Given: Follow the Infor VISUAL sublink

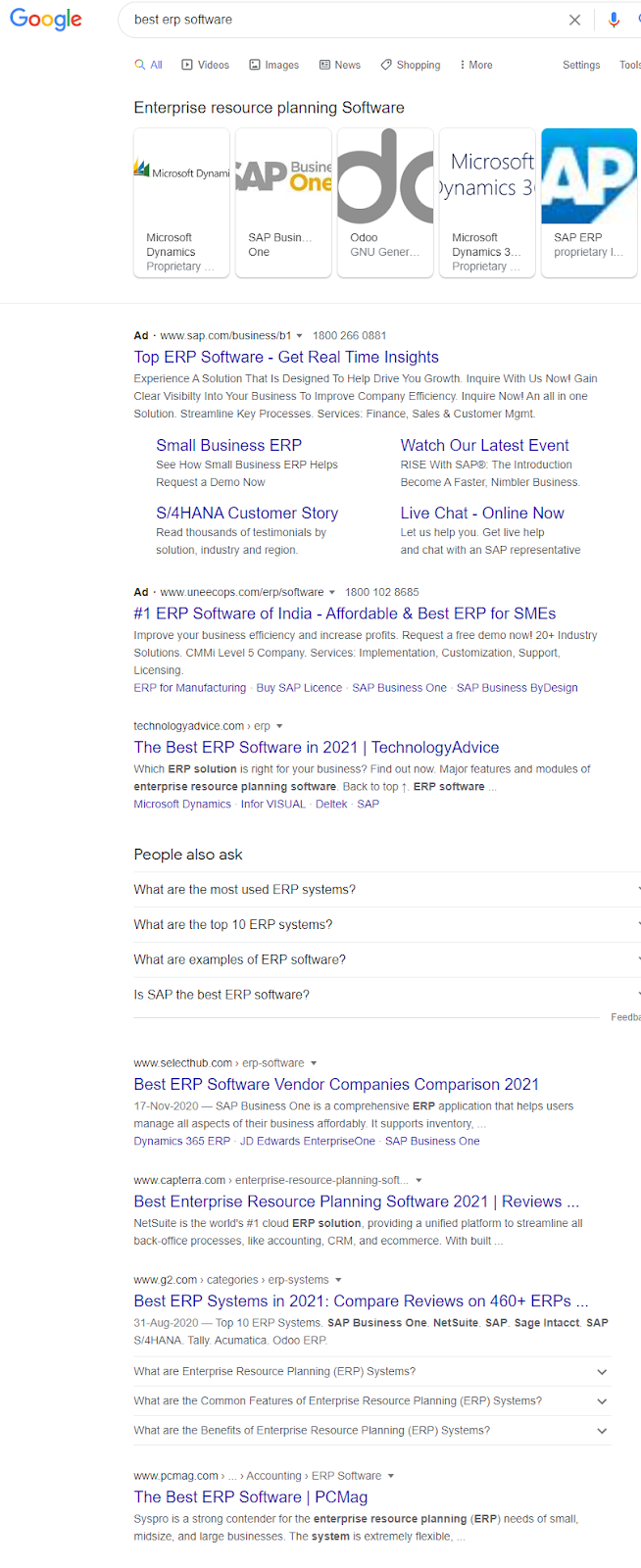Looking at the screenshot, I should coord(273,804).
